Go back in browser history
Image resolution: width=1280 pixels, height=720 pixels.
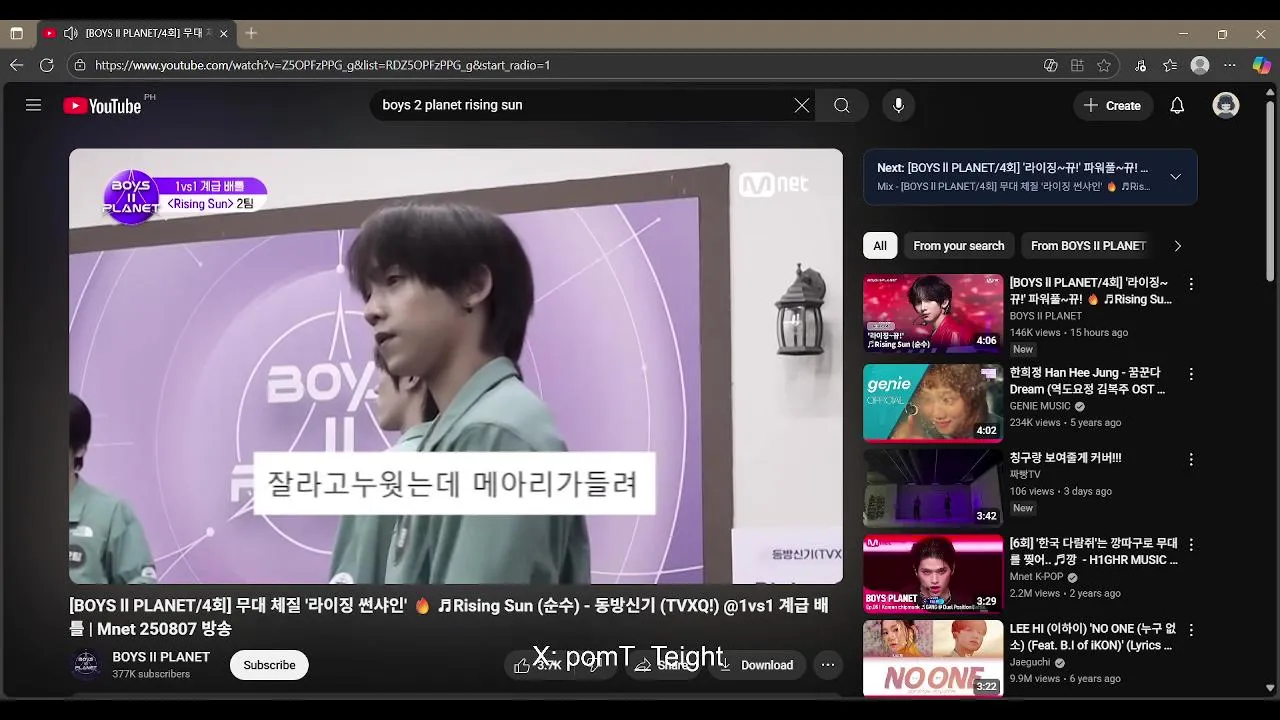coord(17,65)
